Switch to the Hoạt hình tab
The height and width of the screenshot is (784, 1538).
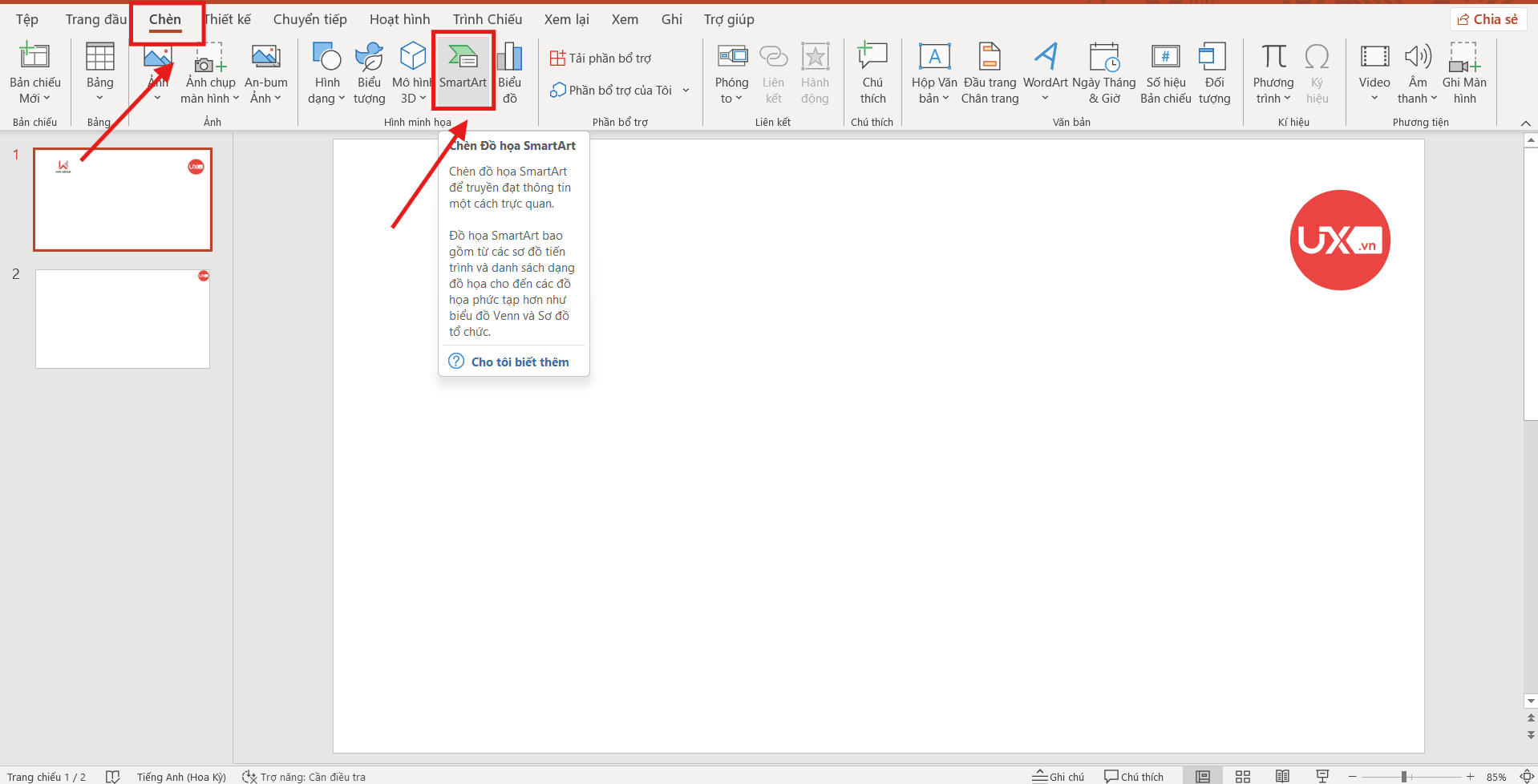399,19
